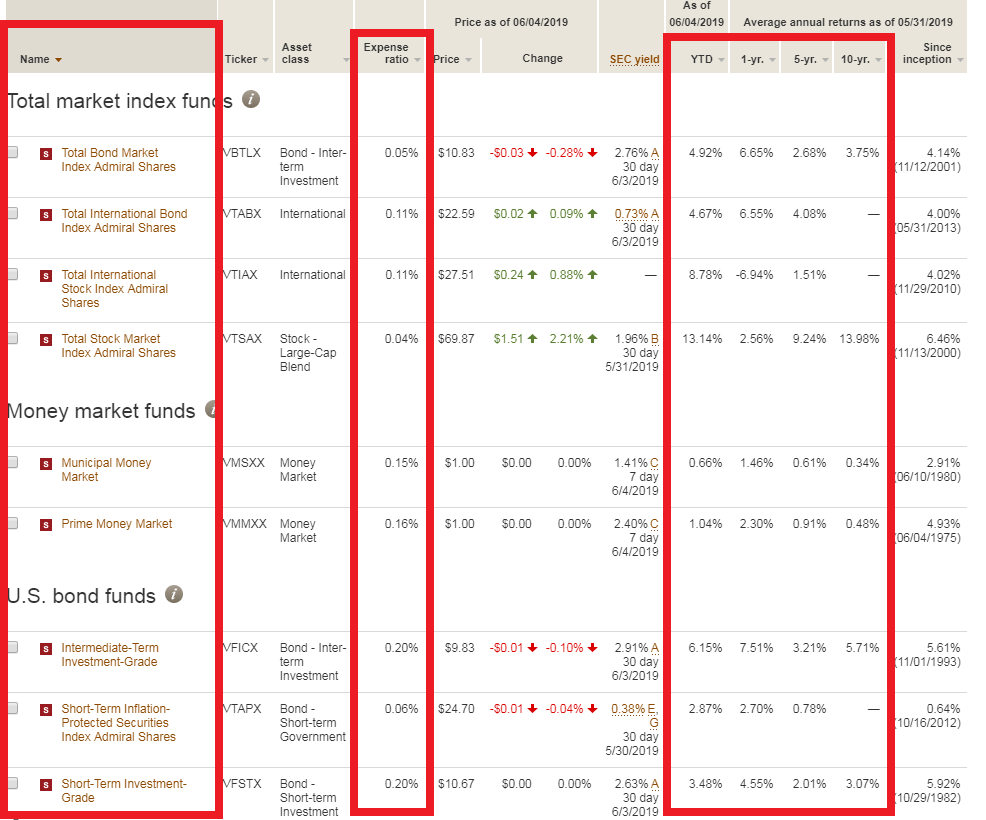Click the Change column header

(x=542, y=58)
